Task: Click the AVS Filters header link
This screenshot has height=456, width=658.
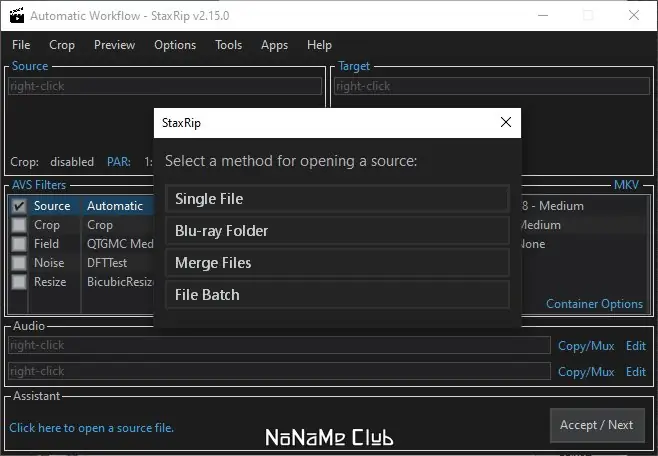Action: [39, 185]
